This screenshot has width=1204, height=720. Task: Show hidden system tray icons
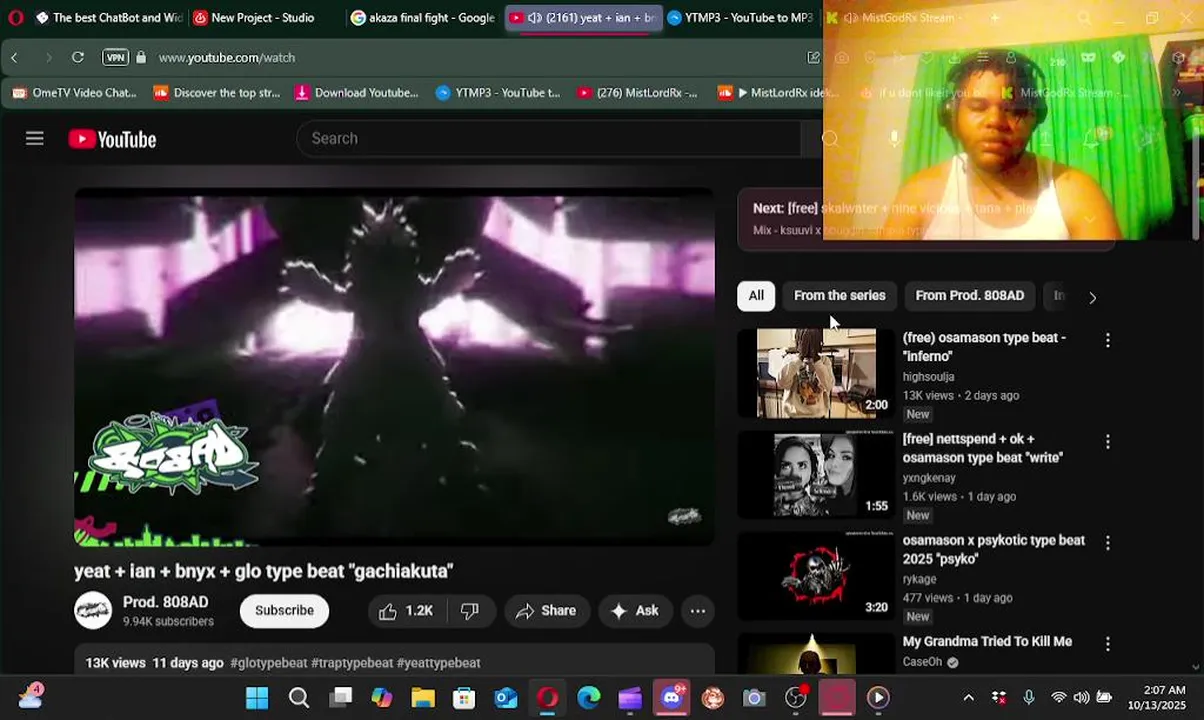[x=968, y=698]
